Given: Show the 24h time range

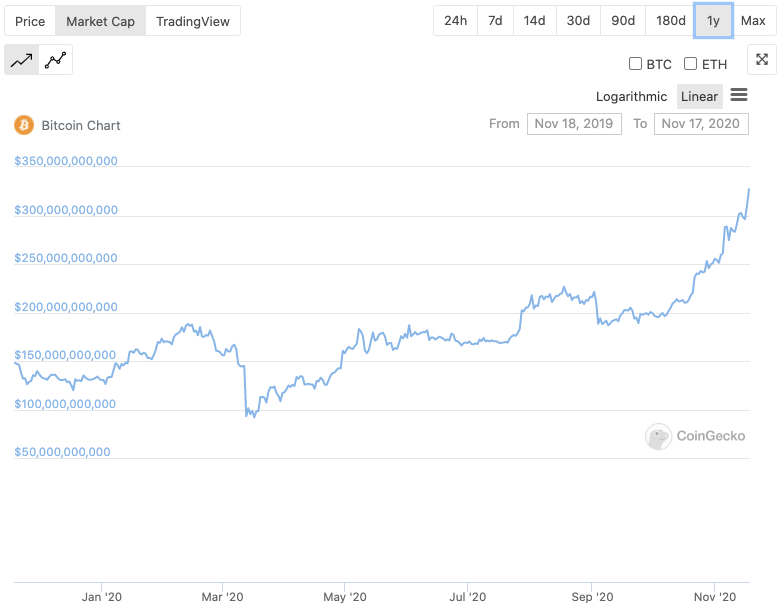Looking at the screenshot, I should [x=455, y=20].
